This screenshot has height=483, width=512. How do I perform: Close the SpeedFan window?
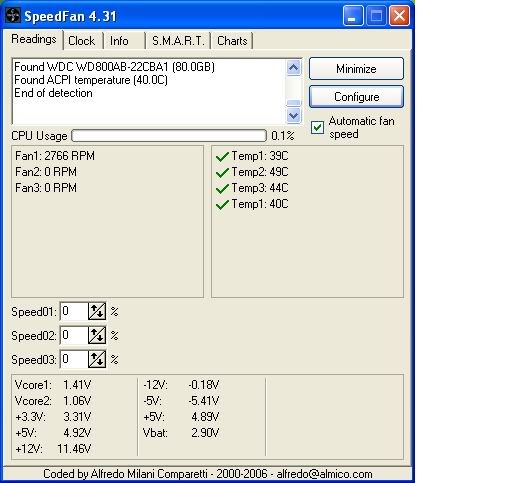pos(400,15)
